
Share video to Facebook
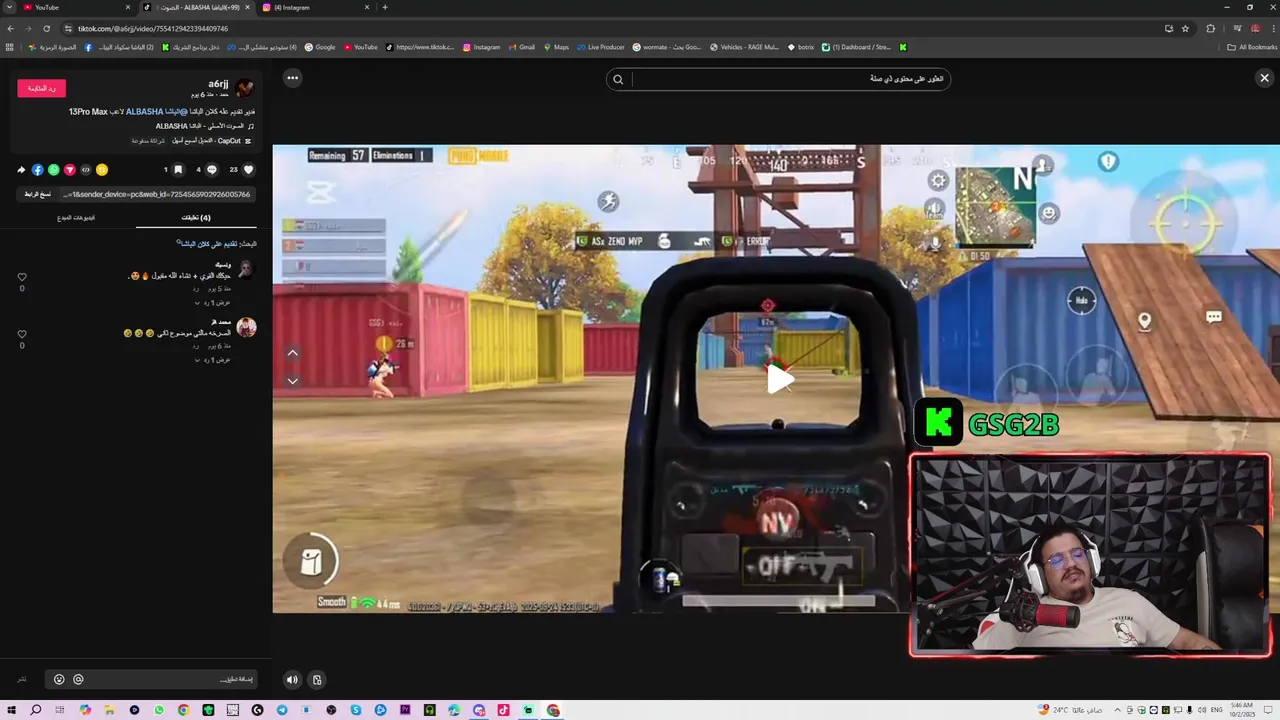click(38, 170)
